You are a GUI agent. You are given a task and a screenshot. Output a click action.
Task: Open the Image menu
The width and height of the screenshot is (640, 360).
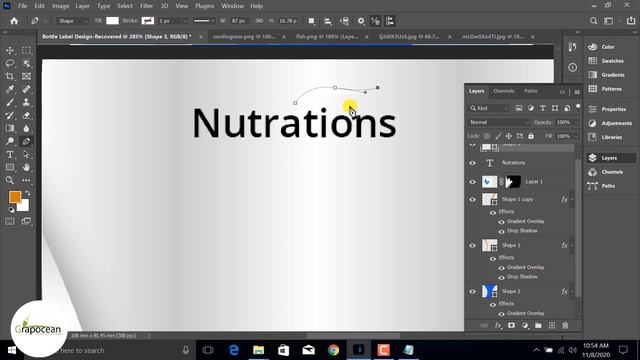pos(60,6)
